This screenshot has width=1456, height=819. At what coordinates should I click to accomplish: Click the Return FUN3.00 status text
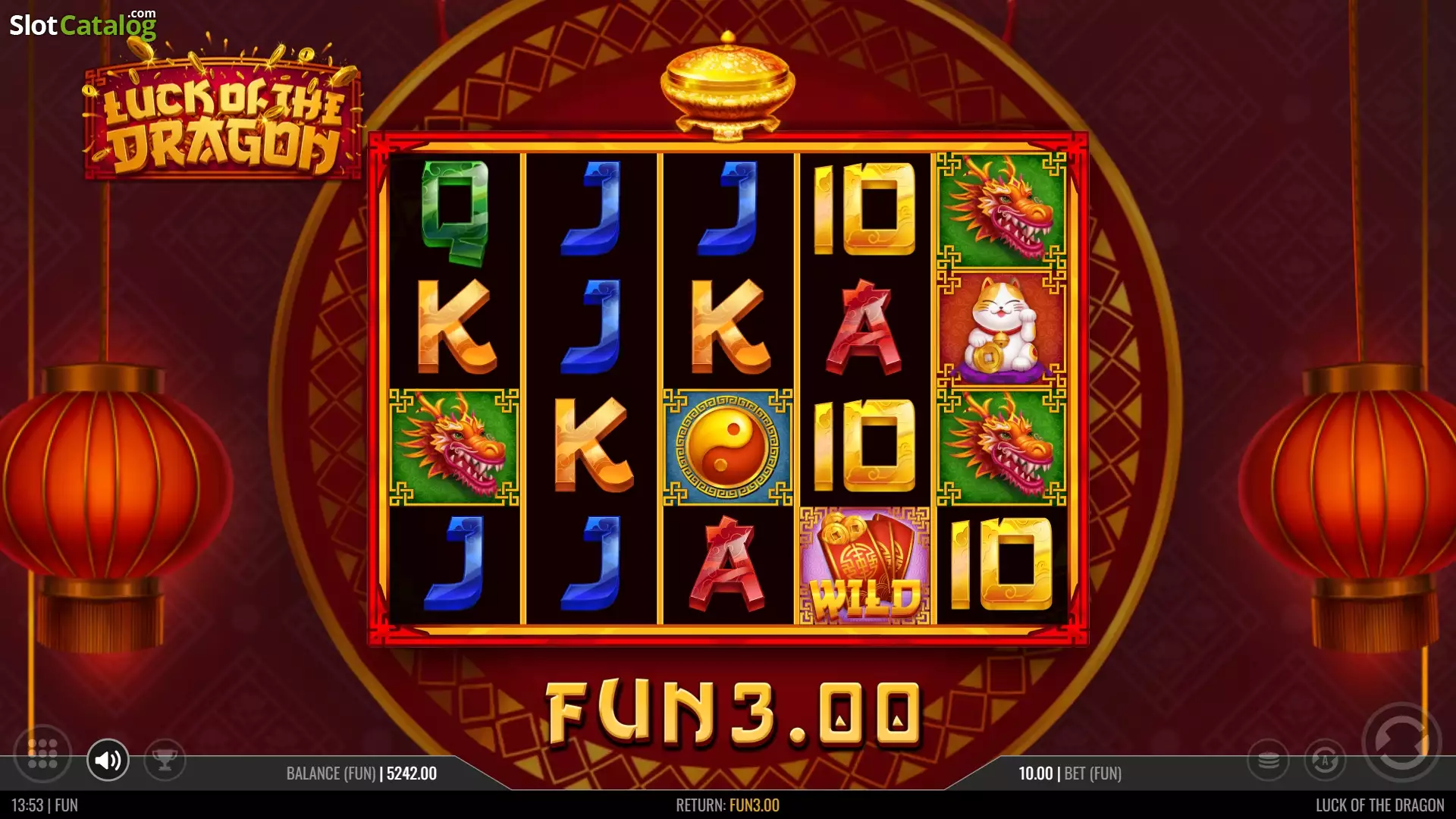pos(727,805)
